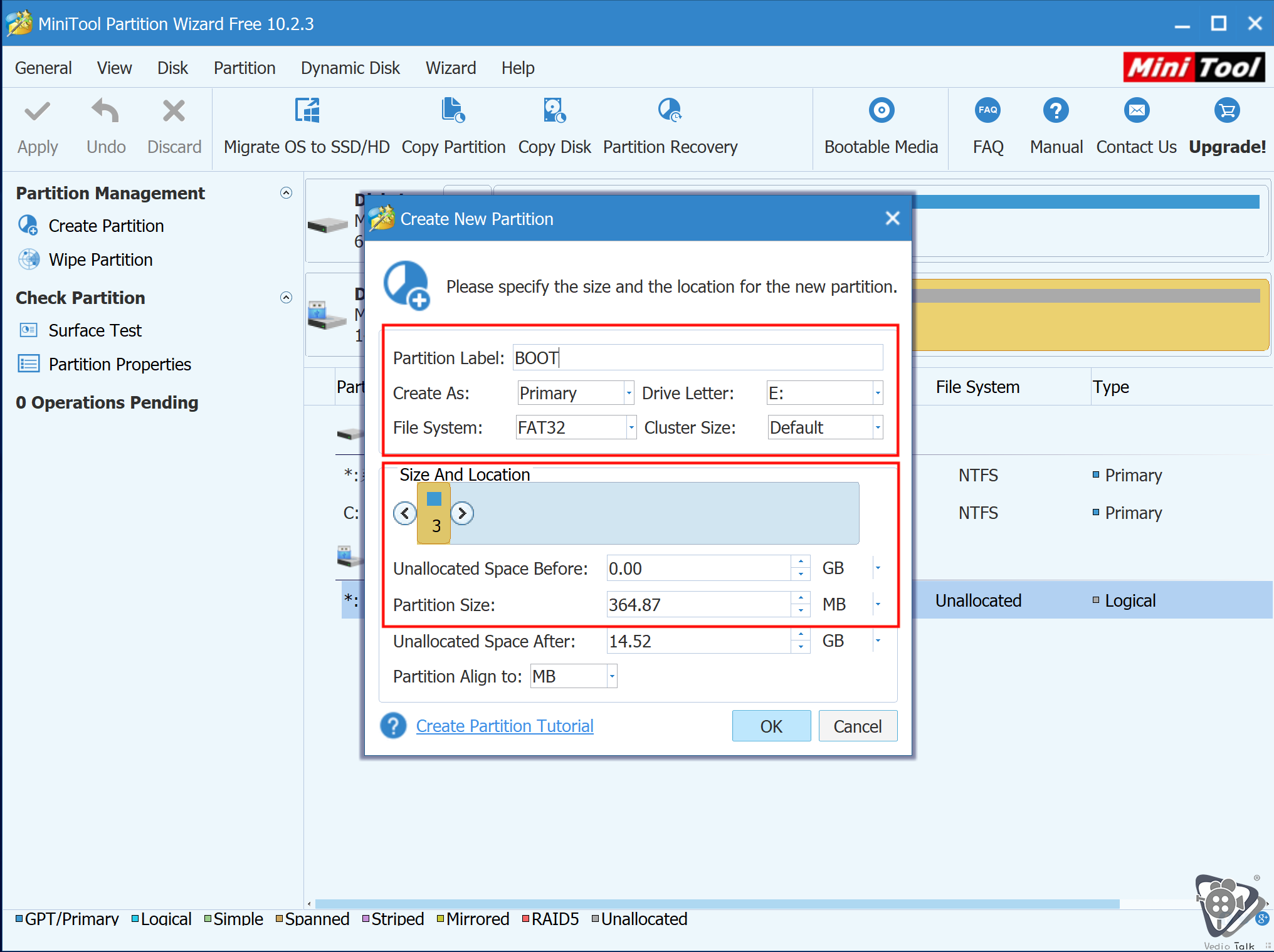Start Partition Recovery tool
Screen dimensions: 1274x952
(x=670, y=127)
